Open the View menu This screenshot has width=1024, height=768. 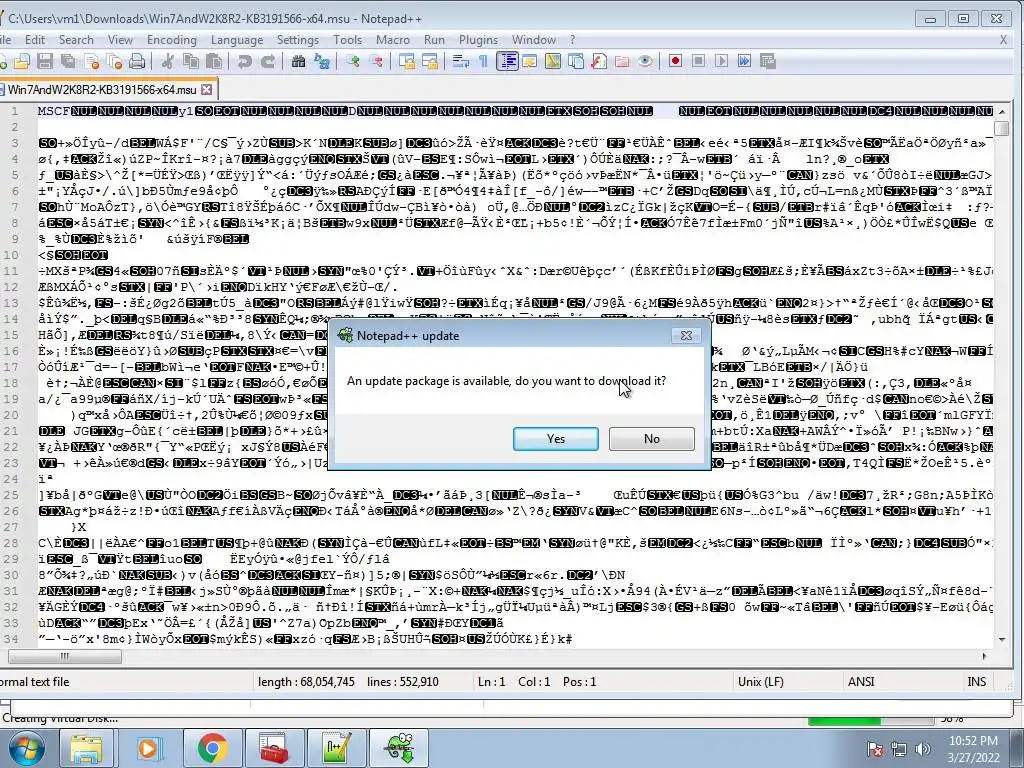(x=120, y=40)
